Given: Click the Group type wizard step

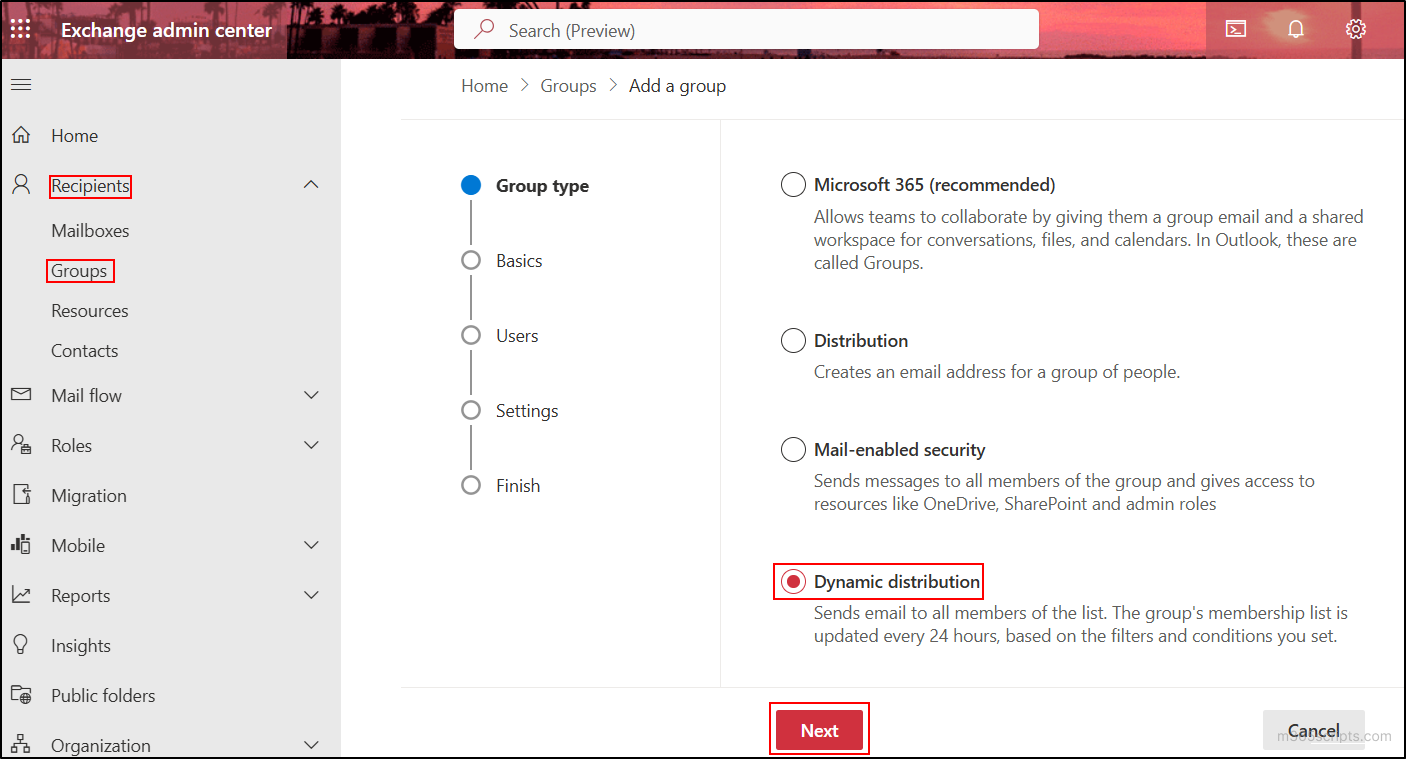Looking at the screenshot, I should [542, 186].
